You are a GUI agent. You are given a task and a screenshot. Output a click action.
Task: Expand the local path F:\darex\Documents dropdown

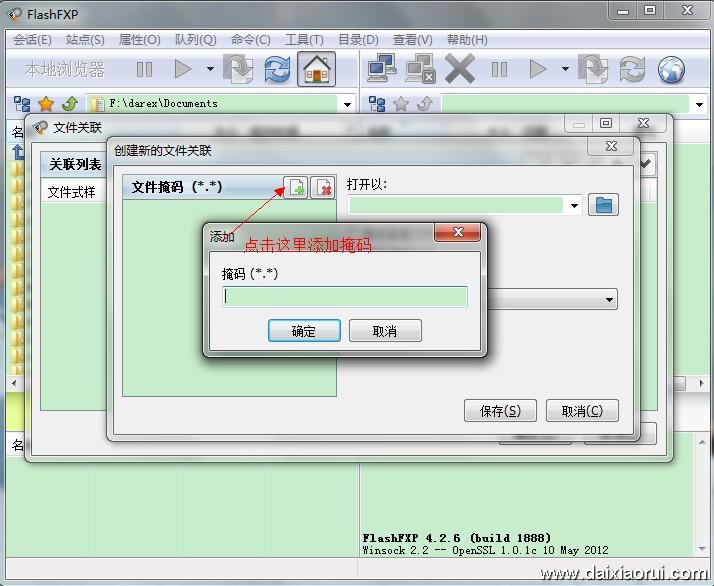click(x=347, y=105)
